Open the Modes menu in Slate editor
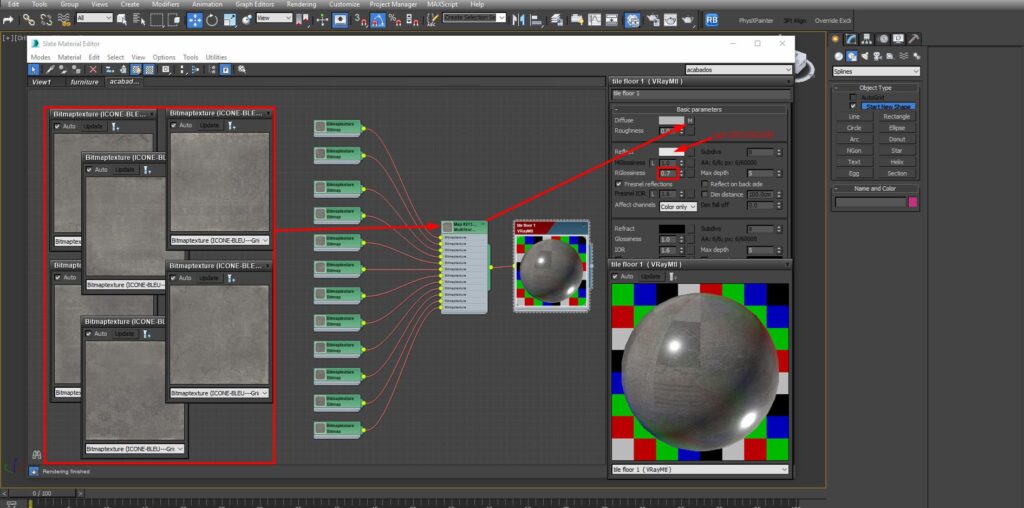Image resolution: width=1024 pixels, height=508 pixels. 40,57
